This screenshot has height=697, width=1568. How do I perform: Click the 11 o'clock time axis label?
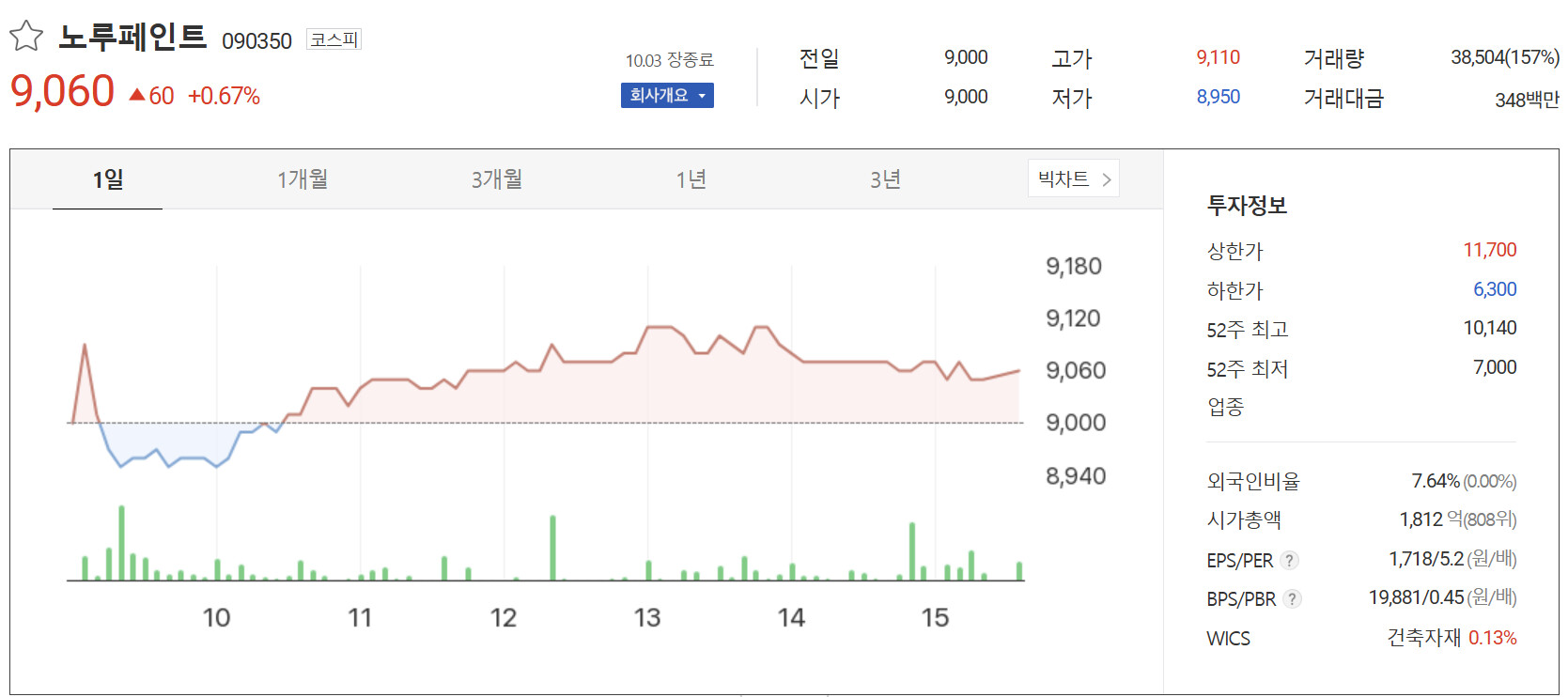(360, 618)
